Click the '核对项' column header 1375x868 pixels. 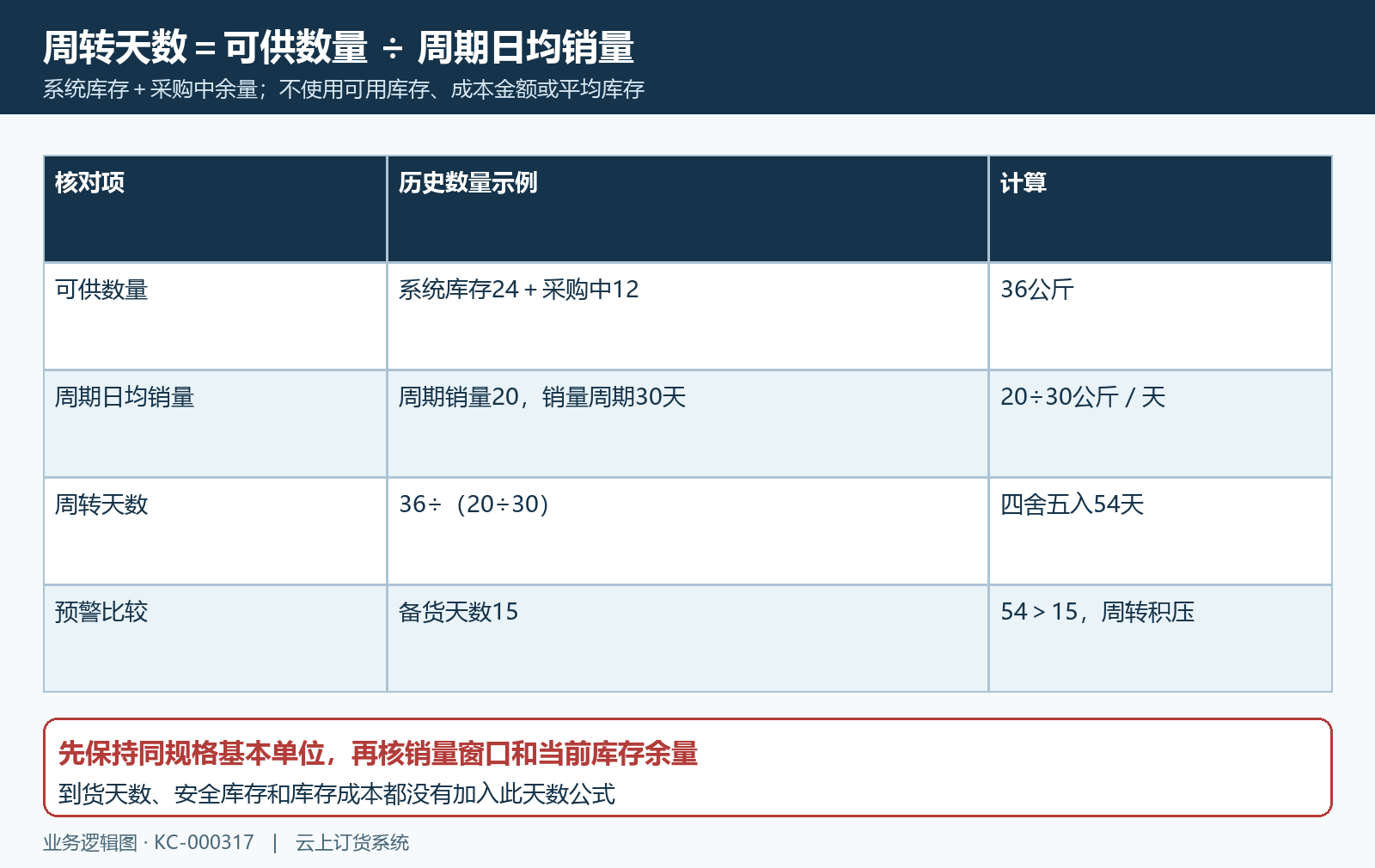click(x=215, y=209)
